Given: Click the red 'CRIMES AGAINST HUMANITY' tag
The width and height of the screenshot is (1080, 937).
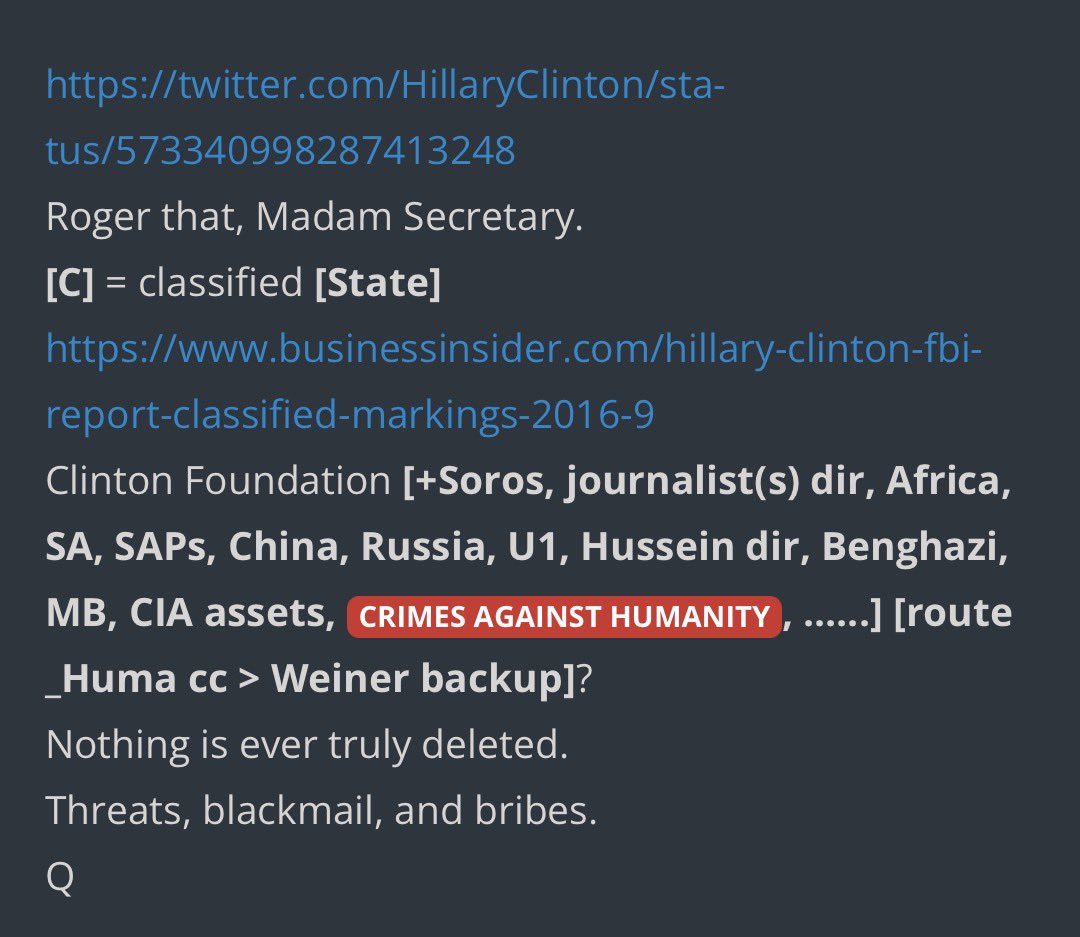Looking at the screenshot, I should 563,616.
